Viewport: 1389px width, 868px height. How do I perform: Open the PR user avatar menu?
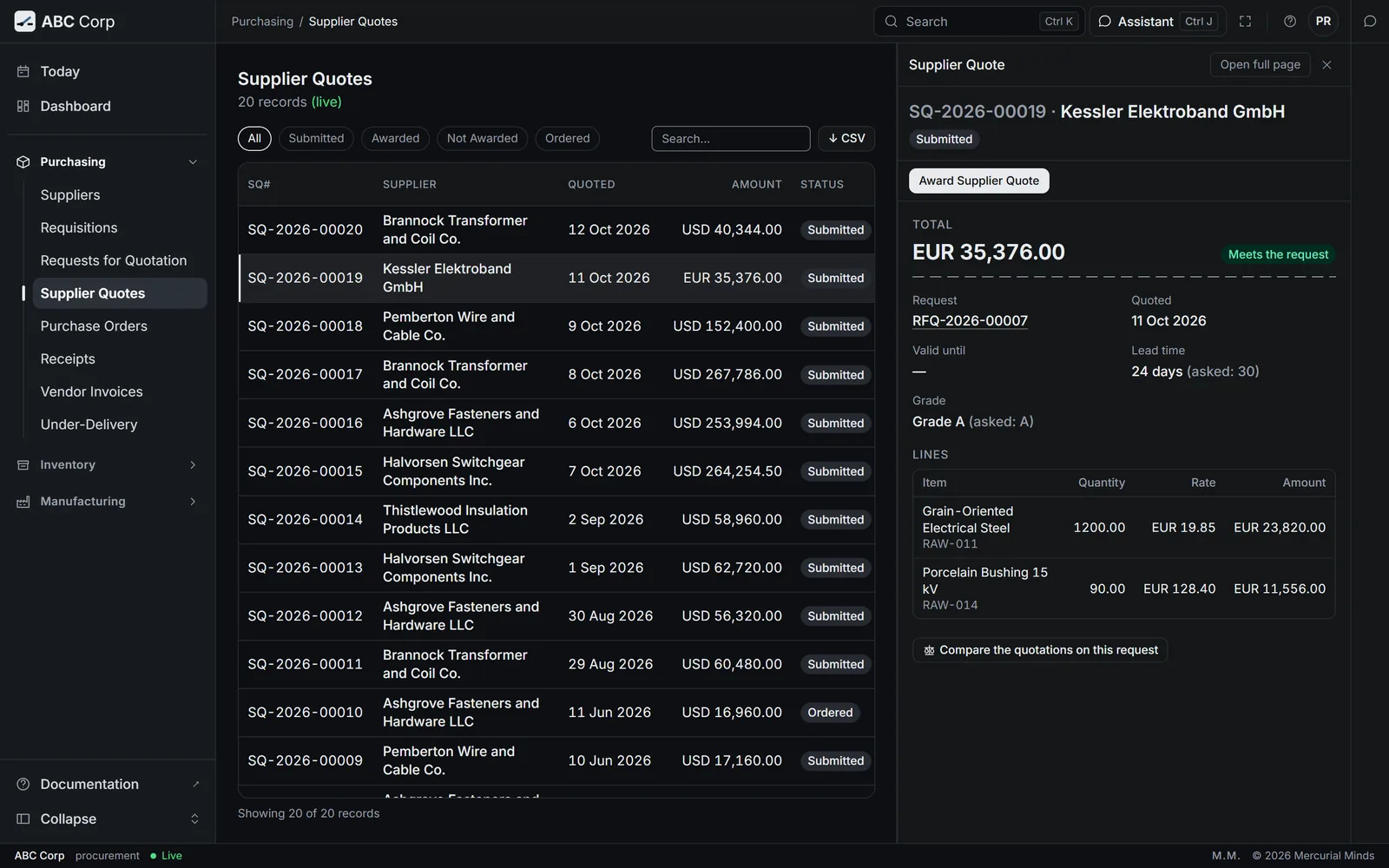[x=1323, y=22]
